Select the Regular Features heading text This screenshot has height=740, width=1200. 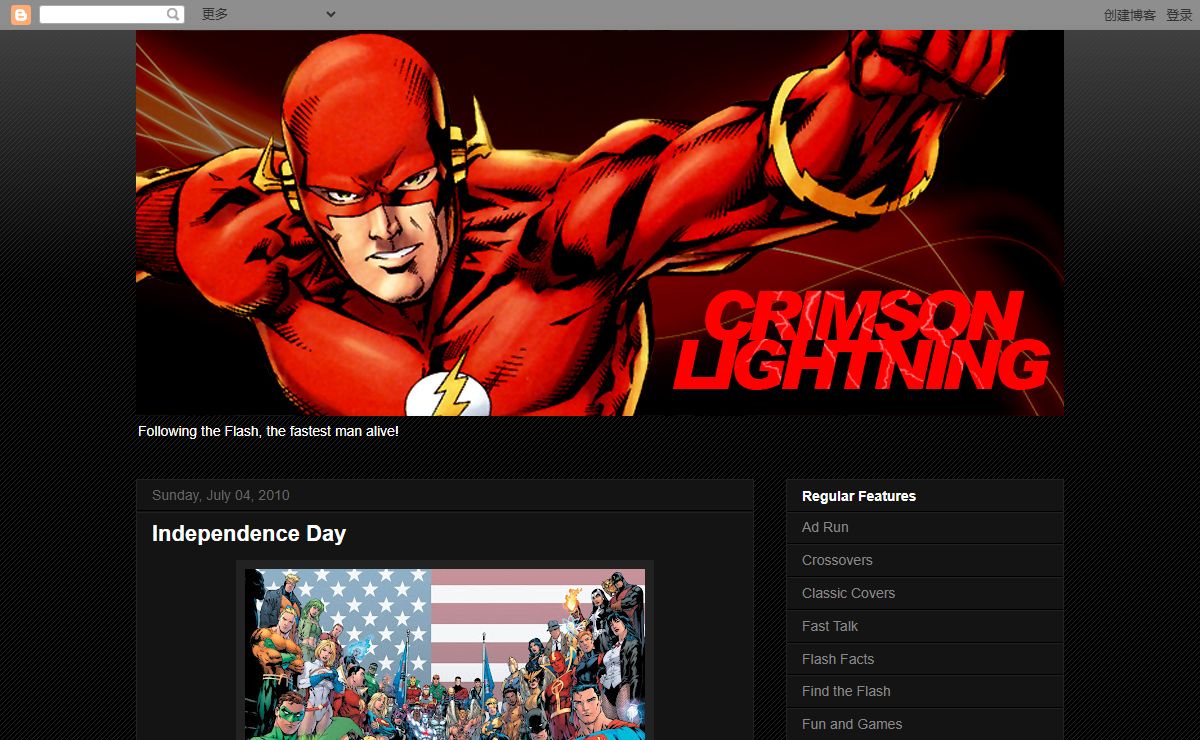(859, 496)
